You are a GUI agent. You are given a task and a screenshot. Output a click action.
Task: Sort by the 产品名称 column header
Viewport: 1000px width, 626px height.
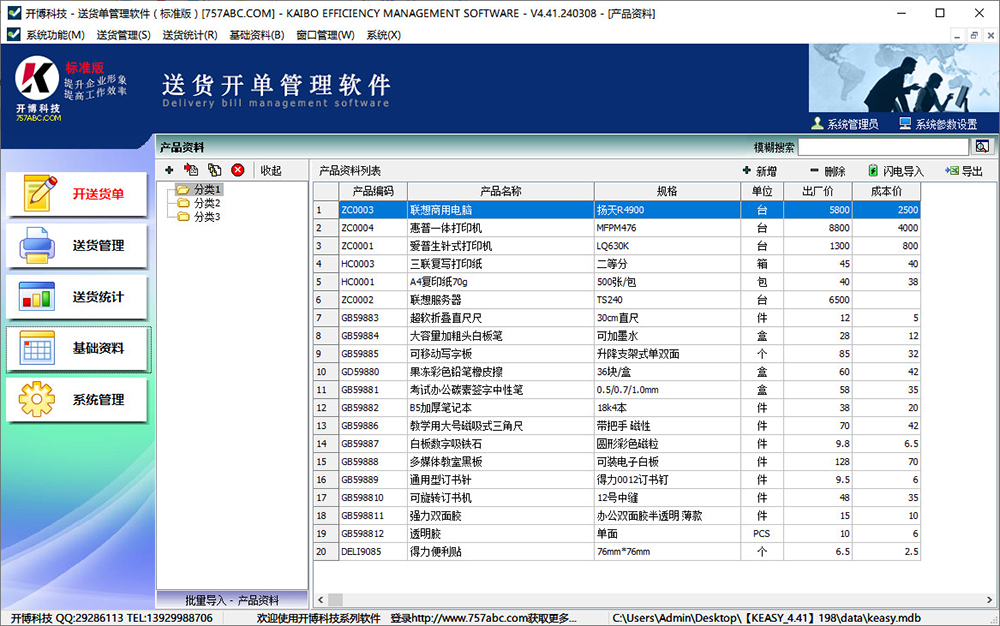[501, 191]
